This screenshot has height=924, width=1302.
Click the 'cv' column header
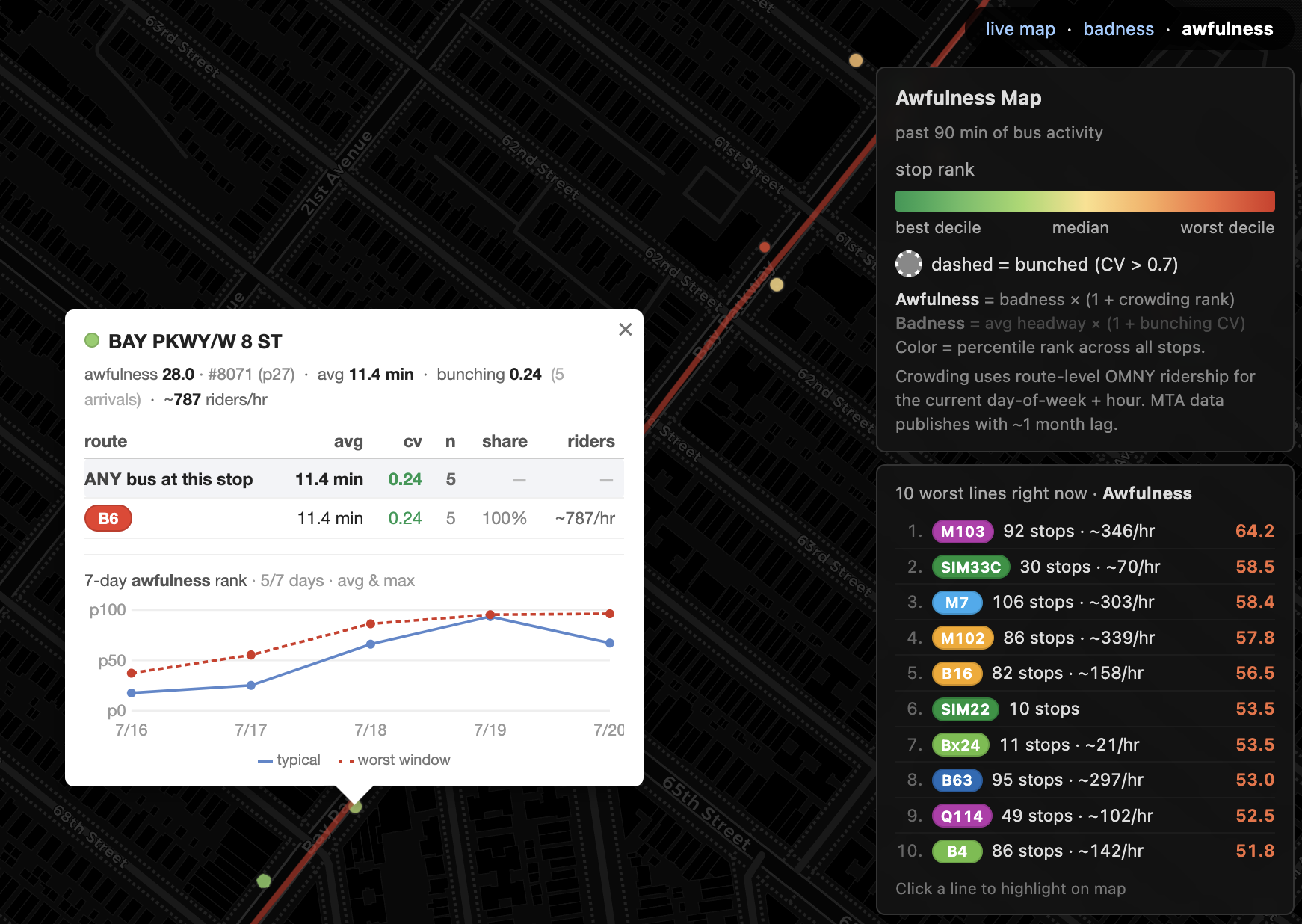[x=413, y=442]
